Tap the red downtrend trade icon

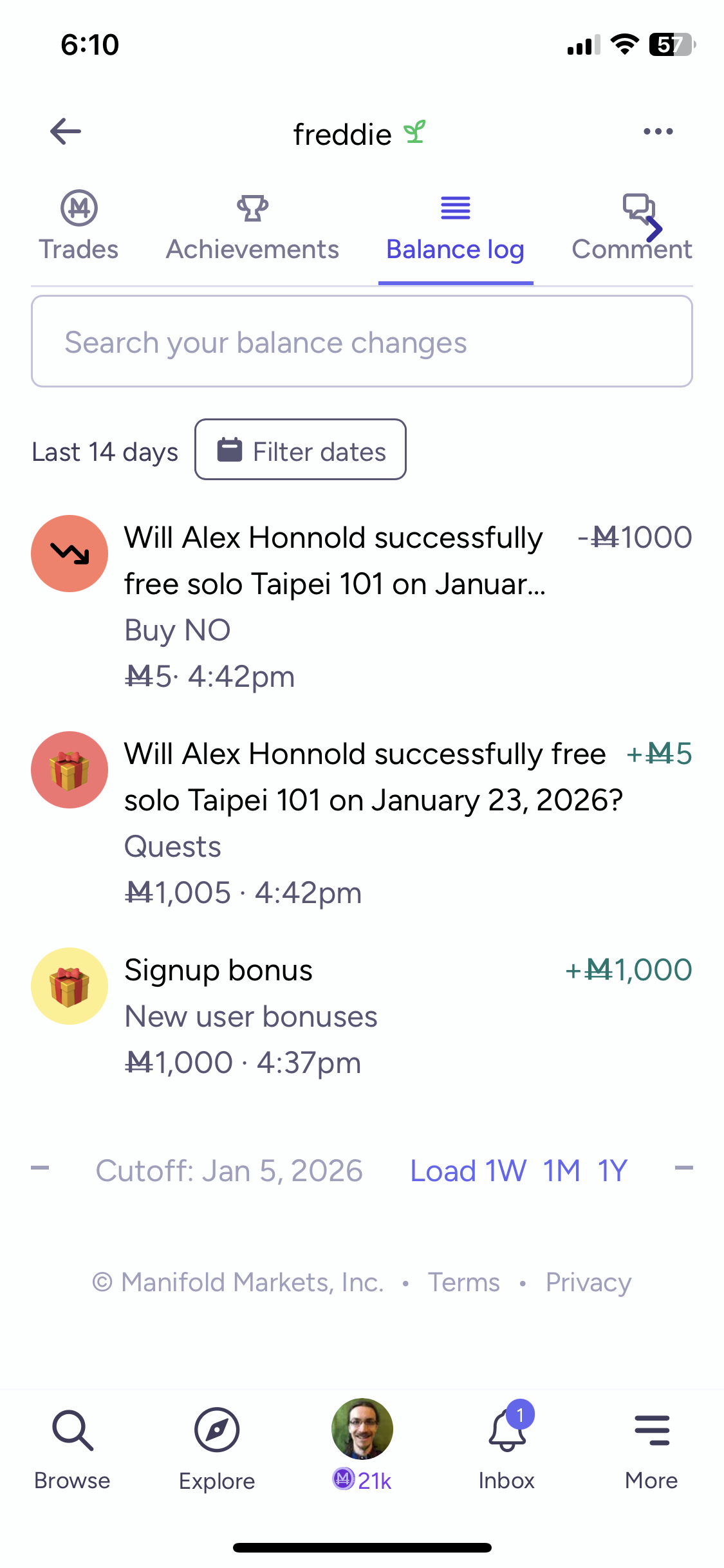click(70, 554)
